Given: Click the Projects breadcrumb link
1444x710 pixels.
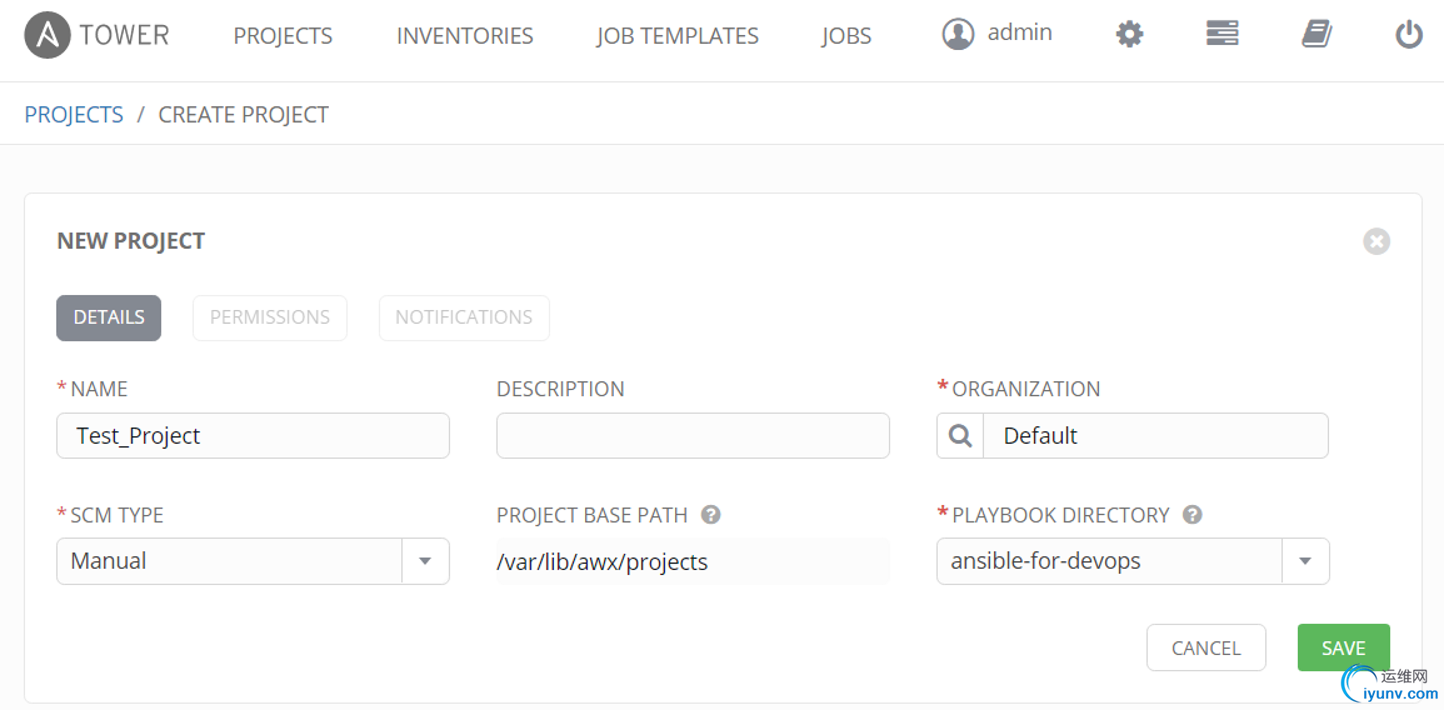Looking at the screenshot, I should [x=74, y=115].
